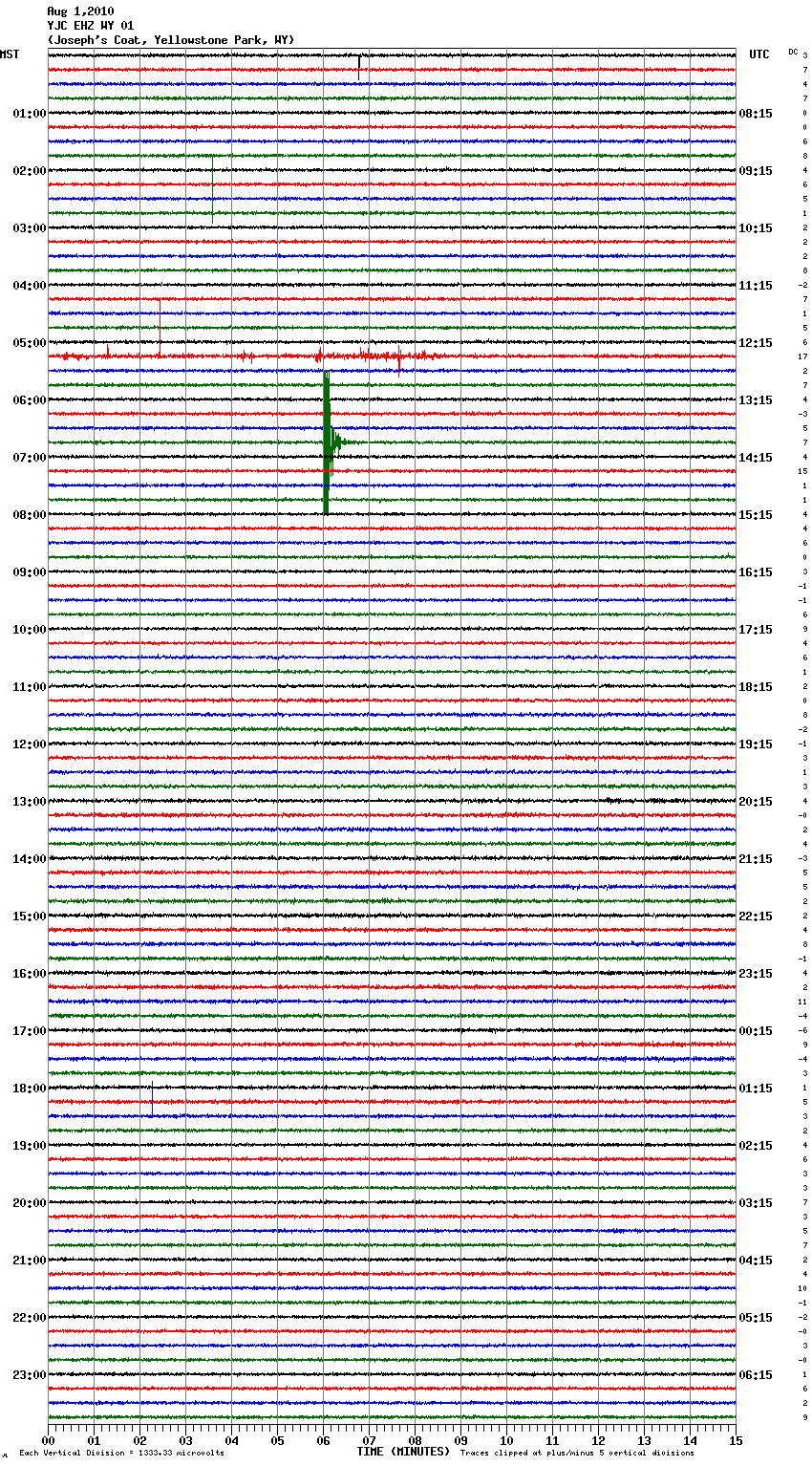Viewport: 812px width, 1466px height.
Task: Click the 14:15 UTC time label
Action: coord(756,458)
